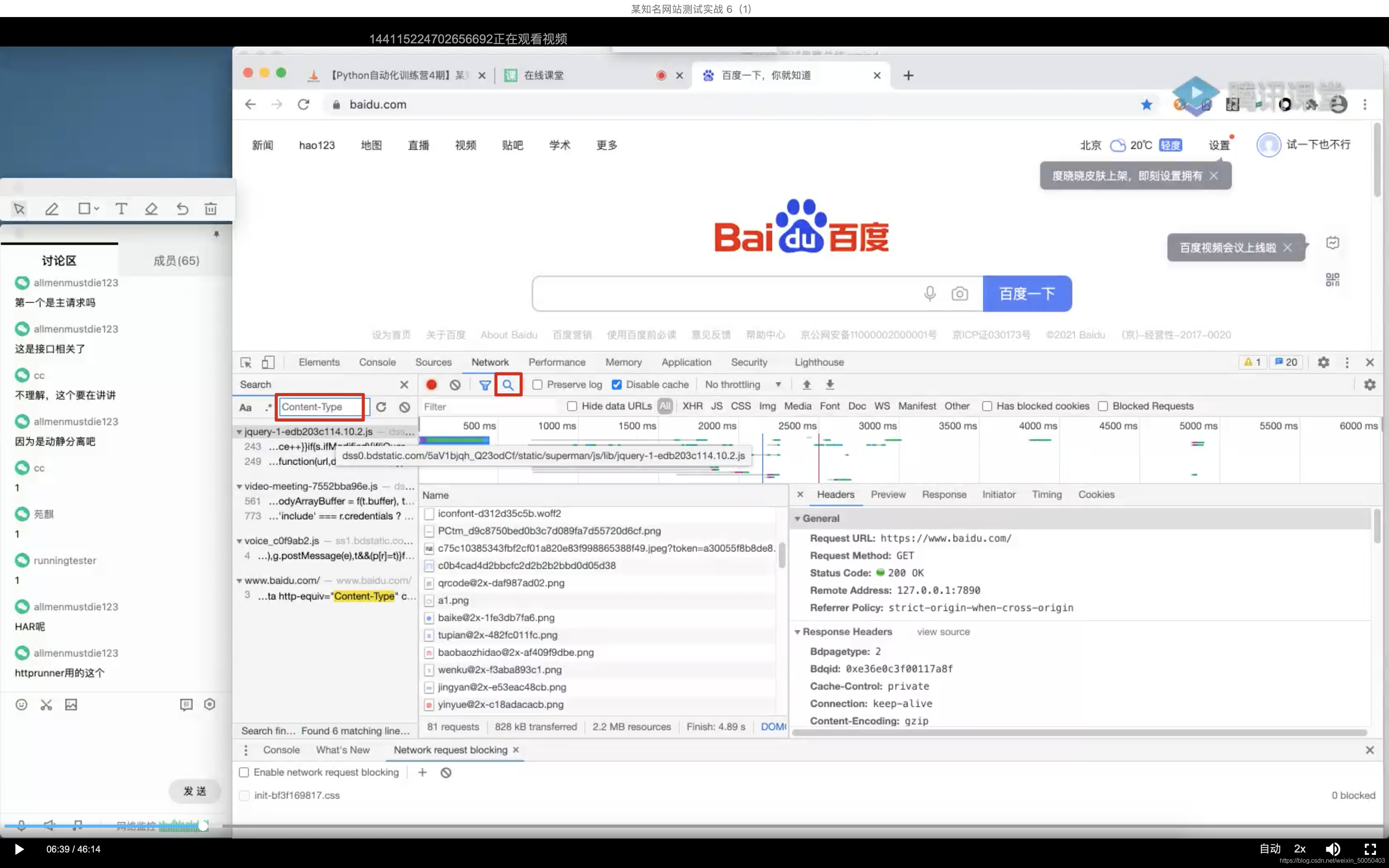Screen dimensions: 1389x868
Task: Toggle init-bf3f169817.css blocking pattern
Action: click(x=244, y=795)
